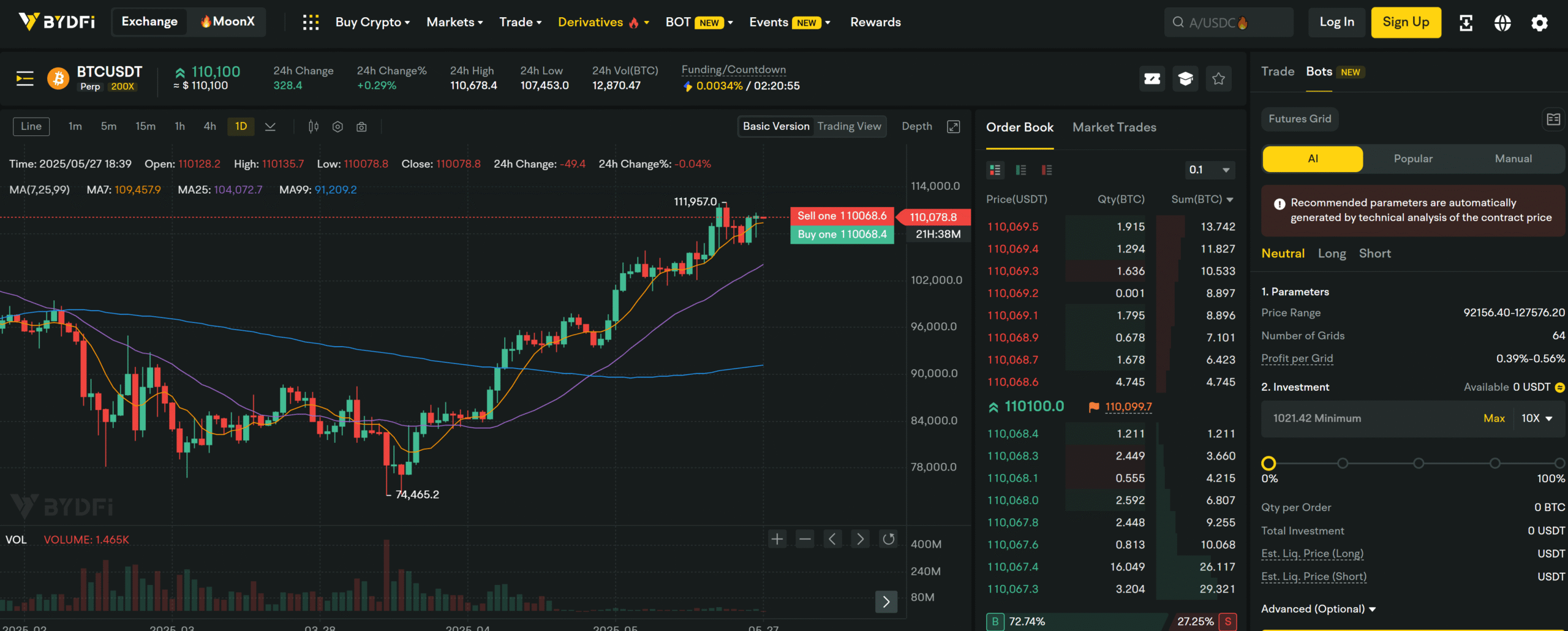
Task: Open the QR code download icon
Action: (1466, 23)
